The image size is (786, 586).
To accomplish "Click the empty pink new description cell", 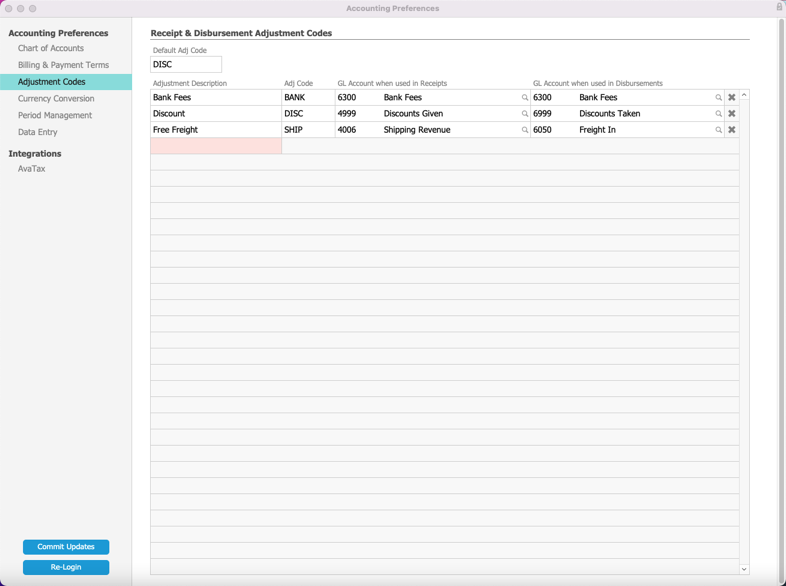I will [x=216, y=146].
